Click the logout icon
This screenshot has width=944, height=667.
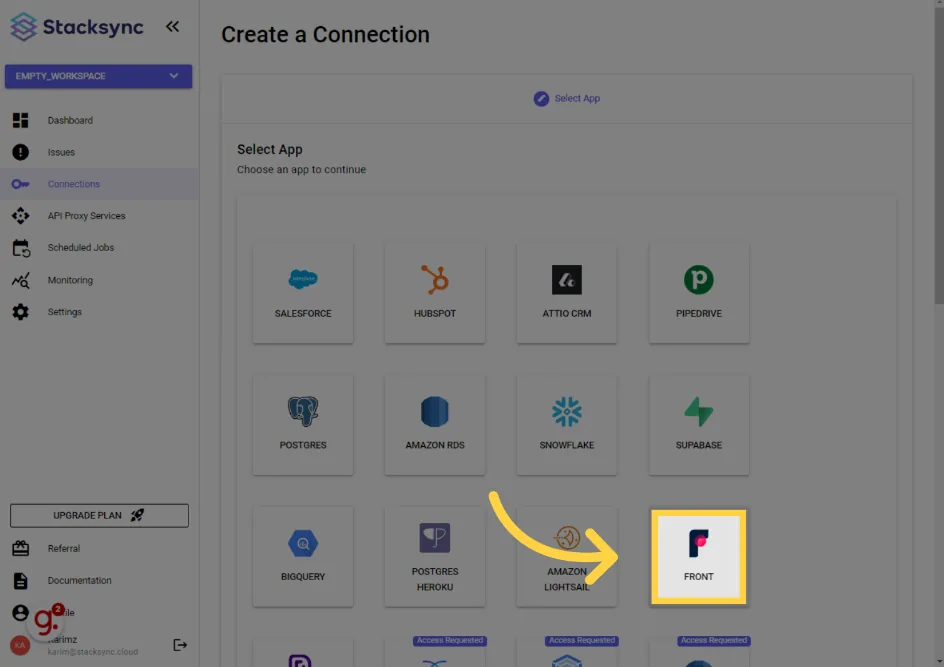180,645
